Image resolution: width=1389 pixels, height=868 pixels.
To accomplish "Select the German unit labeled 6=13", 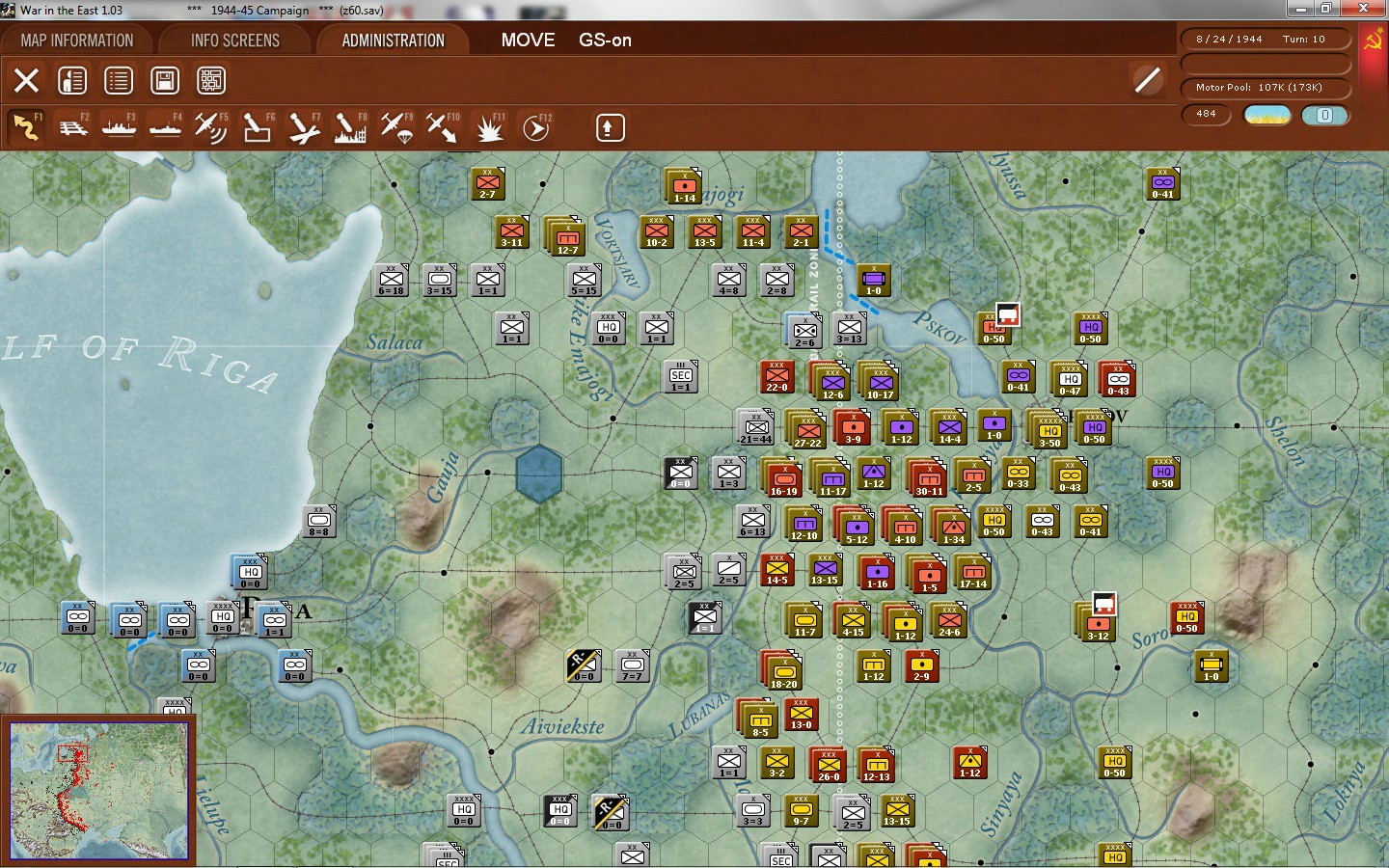I will coord(753,521).
